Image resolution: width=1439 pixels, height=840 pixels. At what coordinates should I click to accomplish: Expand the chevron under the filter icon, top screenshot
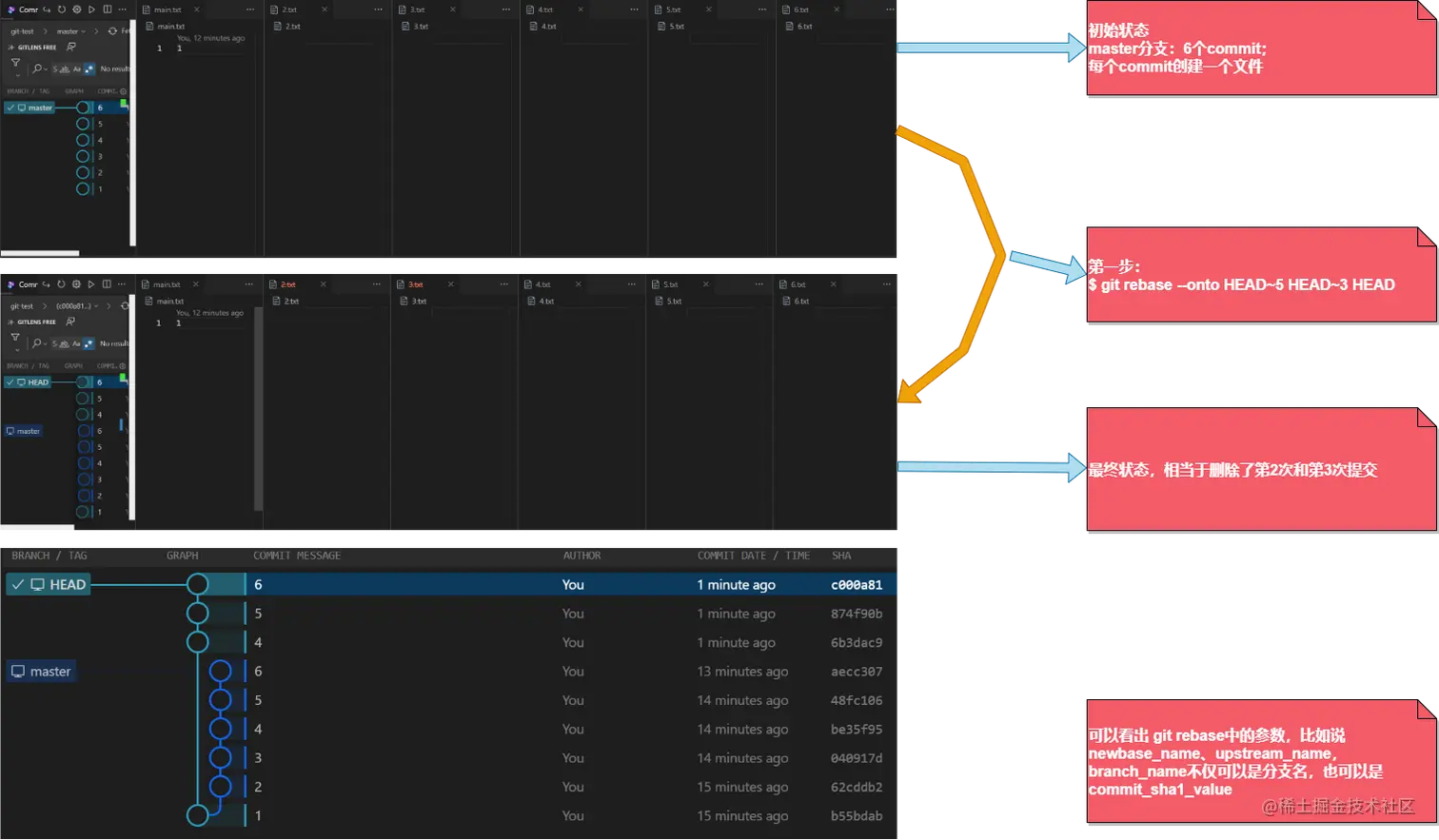(x=17, y=75)
